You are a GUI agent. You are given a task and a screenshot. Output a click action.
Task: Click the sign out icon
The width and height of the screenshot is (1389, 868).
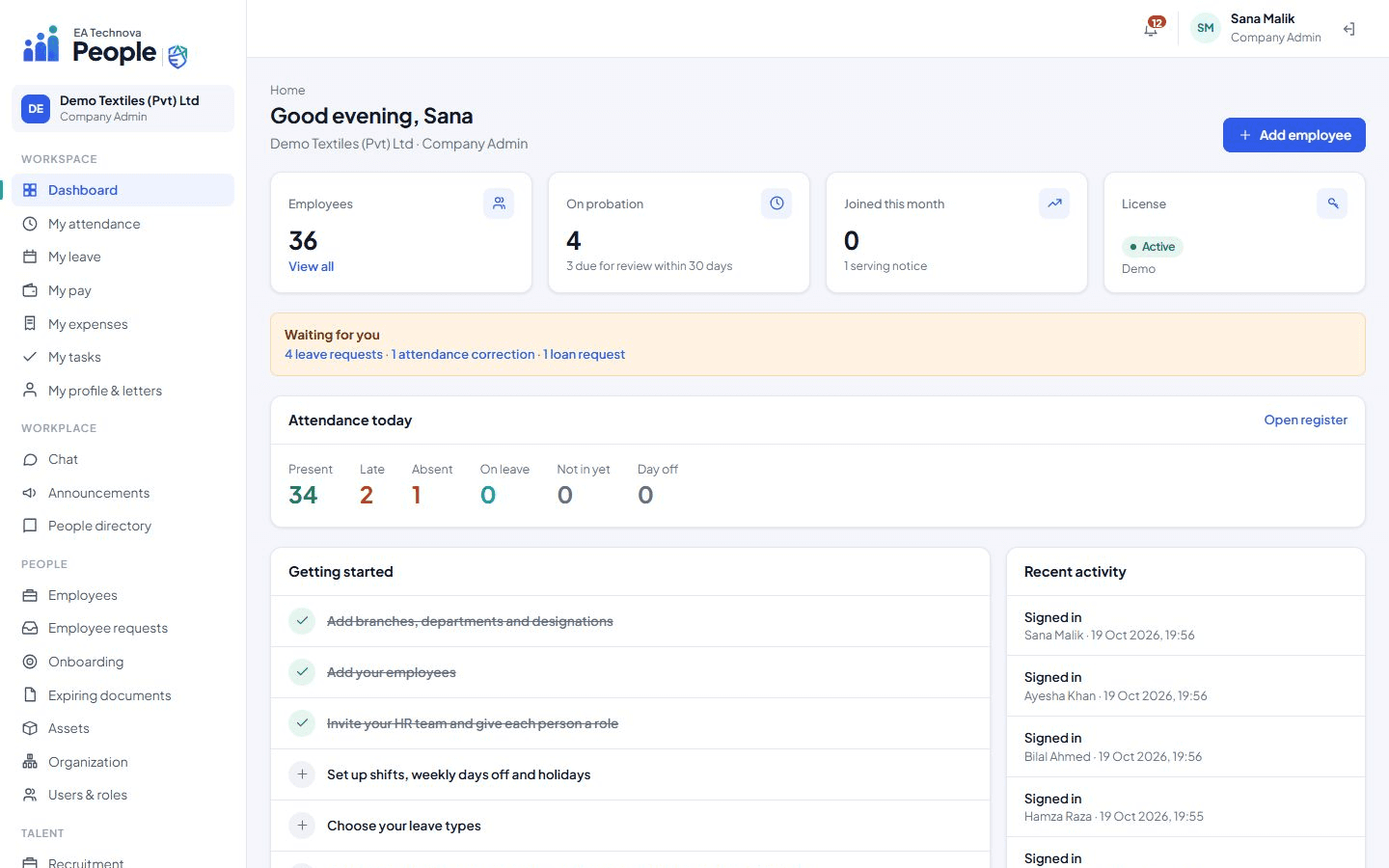[x=1349, y=29]
